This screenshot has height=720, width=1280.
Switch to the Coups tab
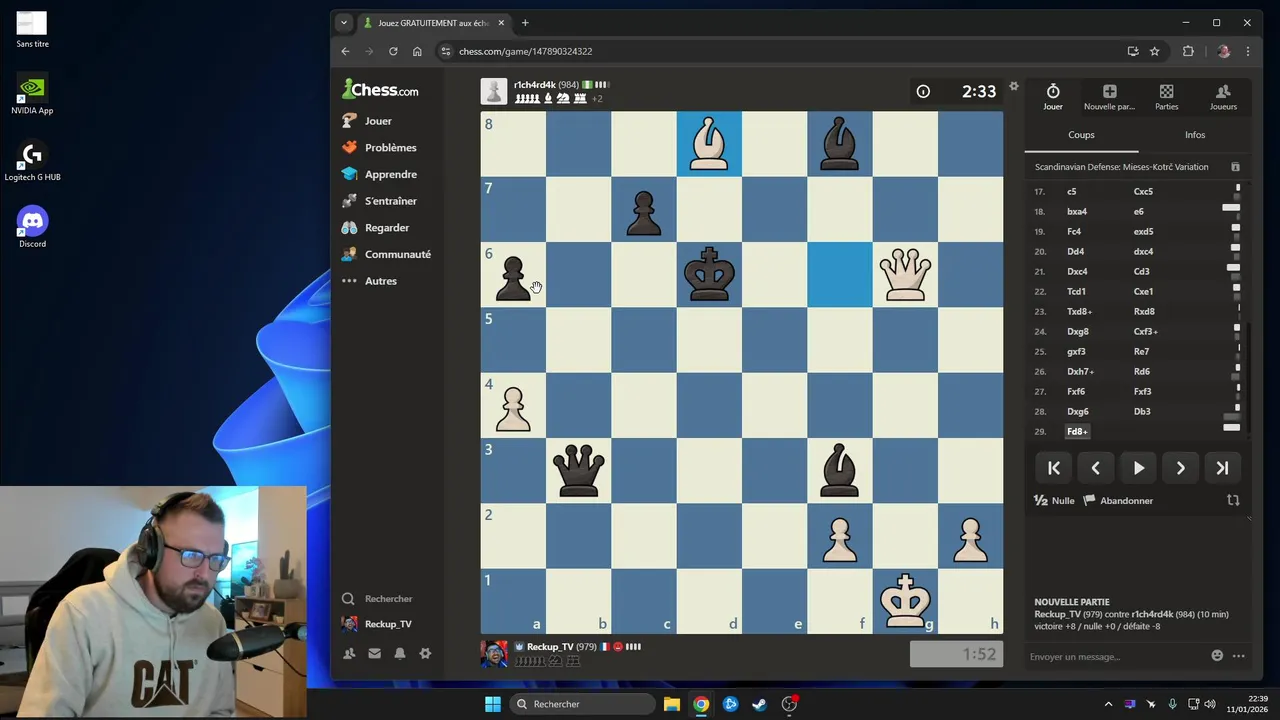tap(1081, 135)
